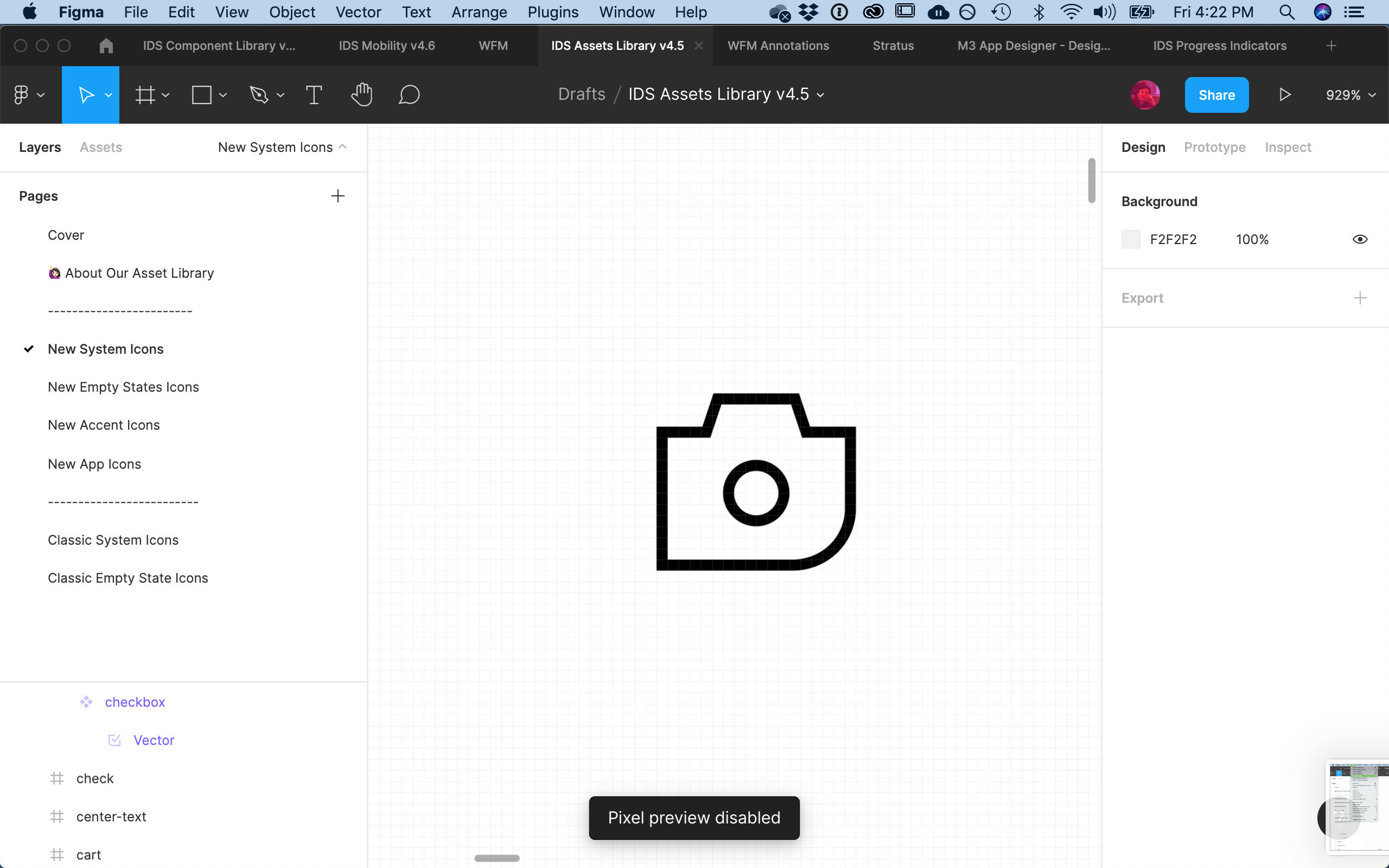Viewport: 1389px width, 868px height.
Task: Click the cart frame icon
Action: click(57, 855)
